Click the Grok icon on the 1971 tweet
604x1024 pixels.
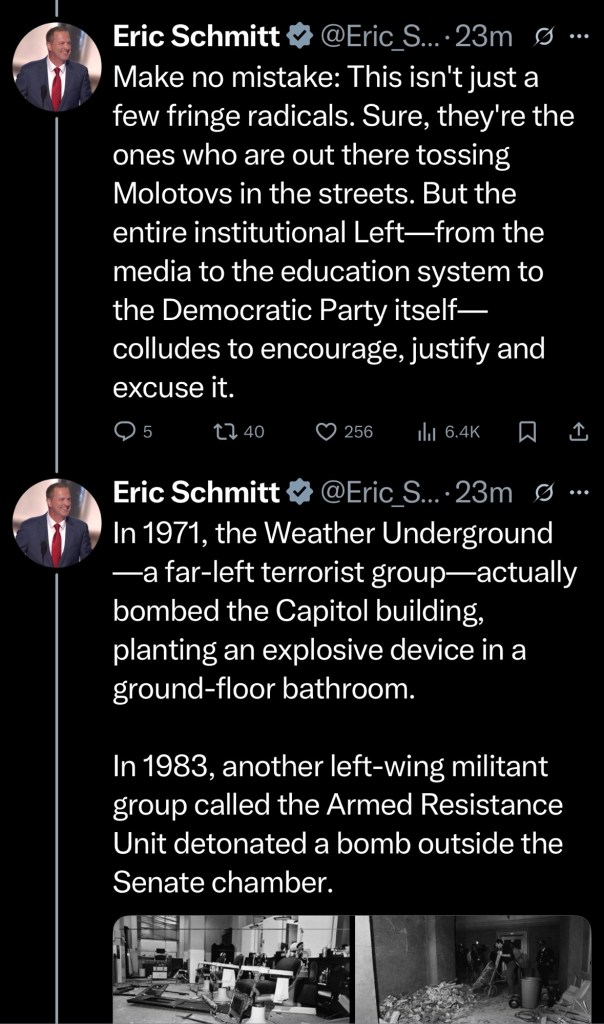click(x=547, y=492)
